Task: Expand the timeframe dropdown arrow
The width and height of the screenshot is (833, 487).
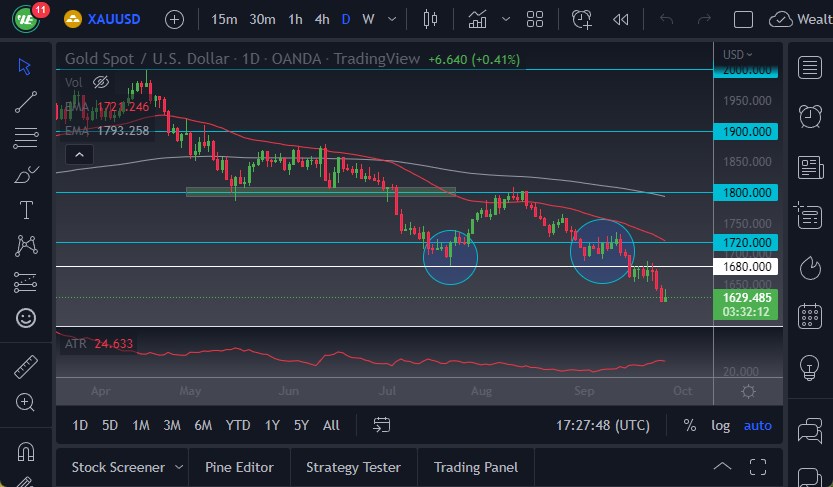Action: coord(391,19)
